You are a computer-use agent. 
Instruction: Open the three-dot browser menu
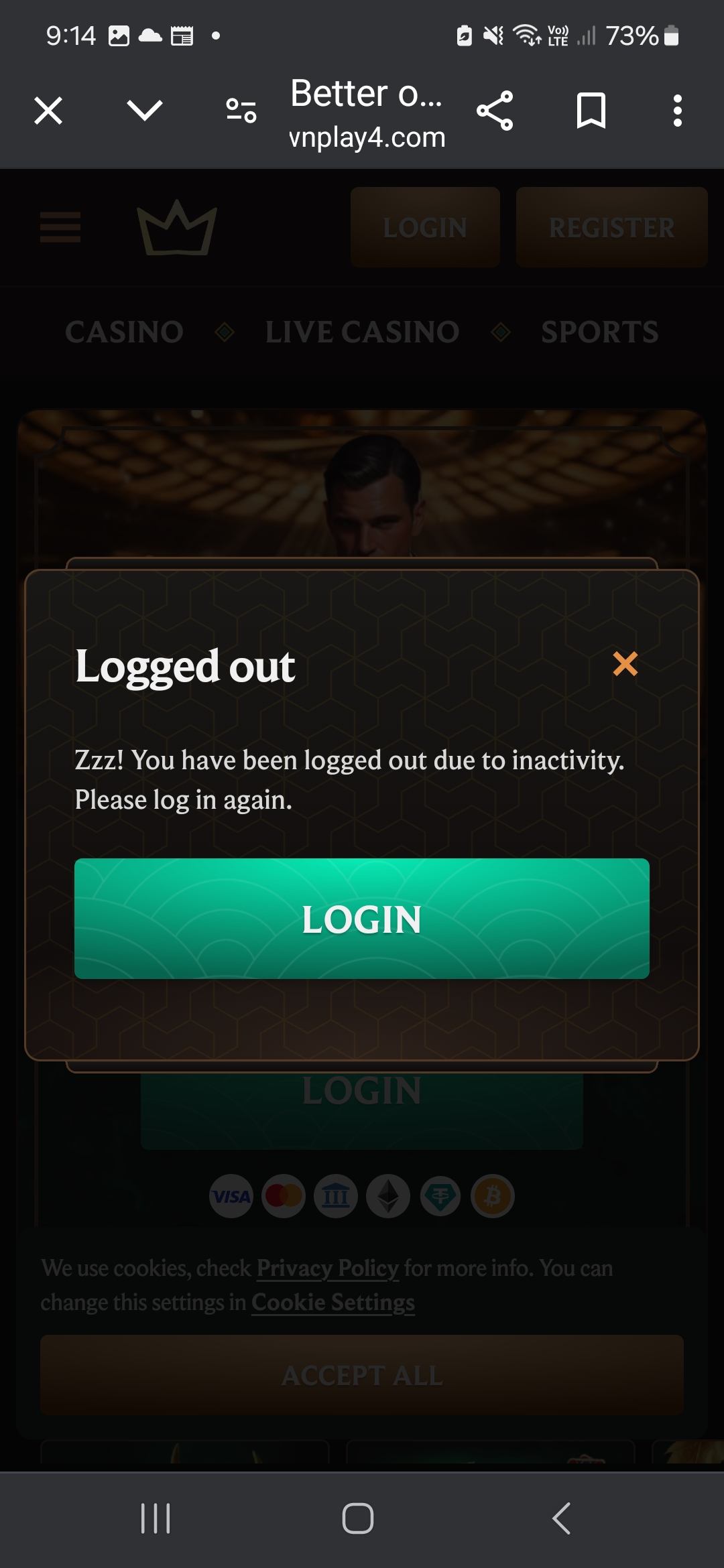click(678, 111)
